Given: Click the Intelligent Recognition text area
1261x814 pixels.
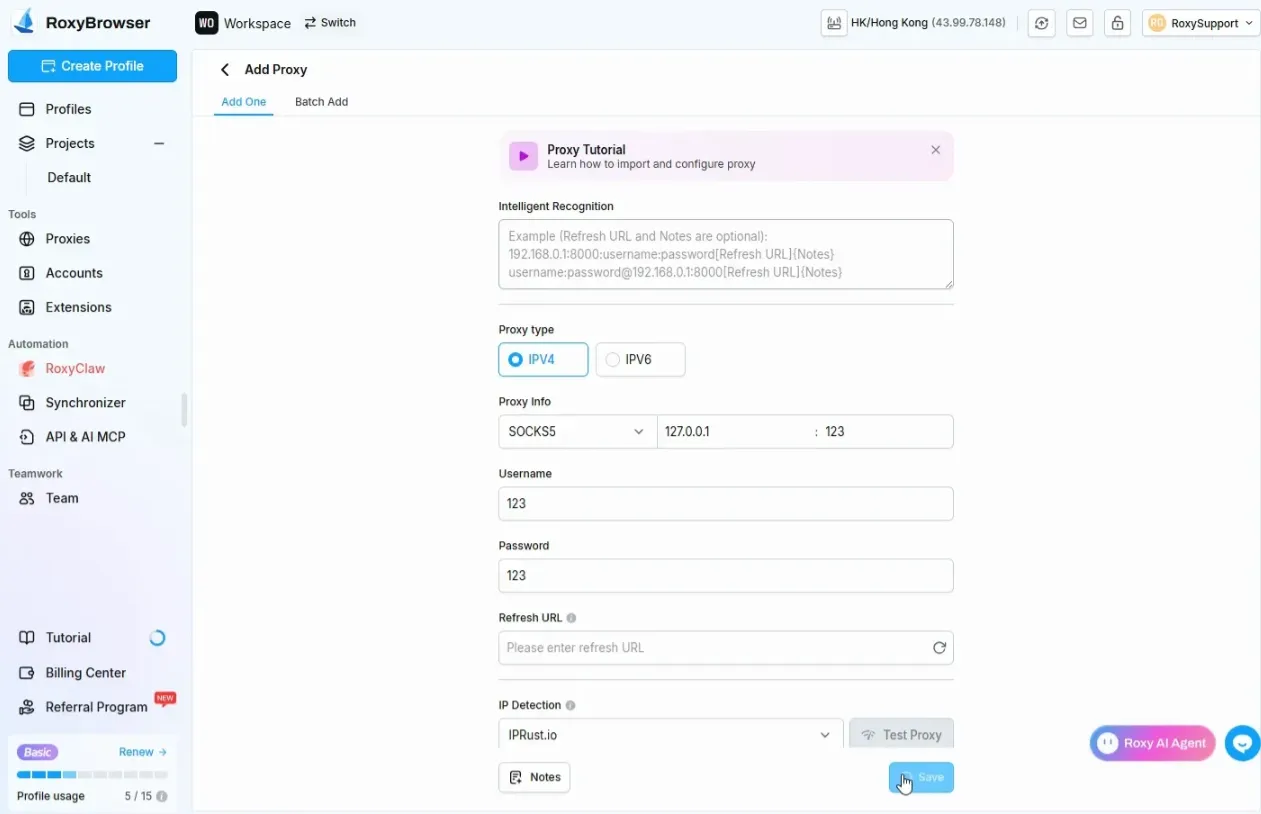Looking at the screenshot, I should click(x=726, y=254).
